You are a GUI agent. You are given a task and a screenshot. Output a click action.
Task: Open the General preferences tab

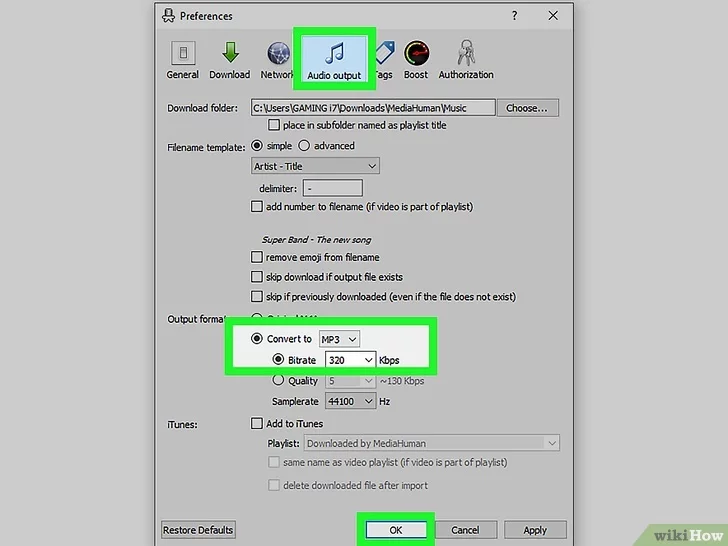click(182, 60)
